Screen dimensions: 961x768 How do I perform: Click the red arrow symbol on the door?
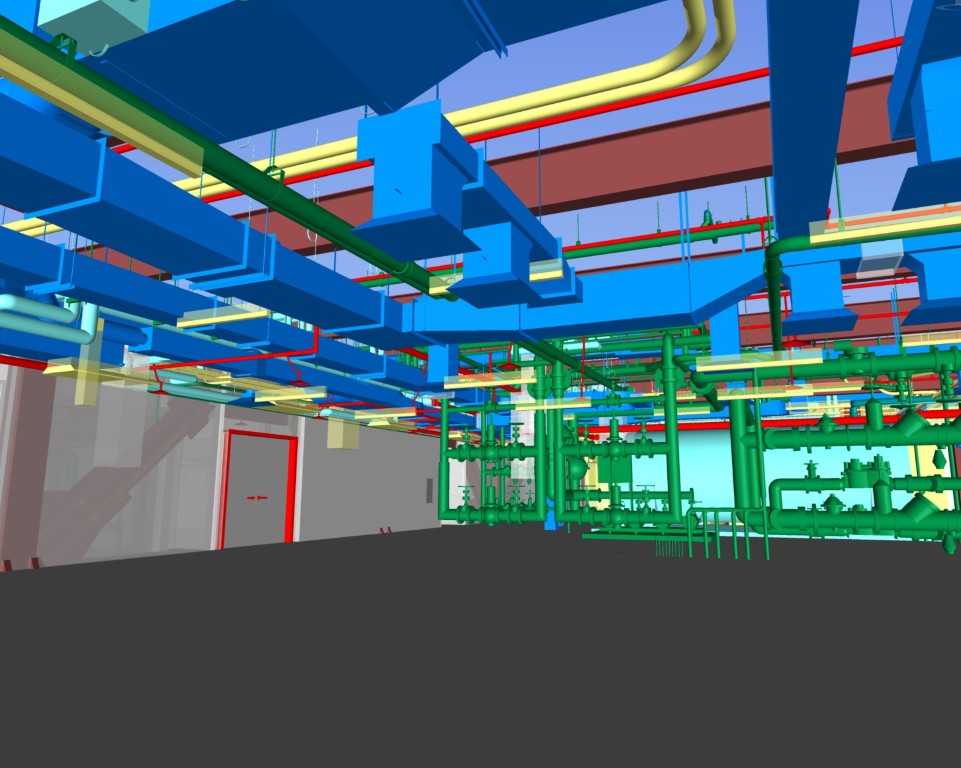(257, 497)
